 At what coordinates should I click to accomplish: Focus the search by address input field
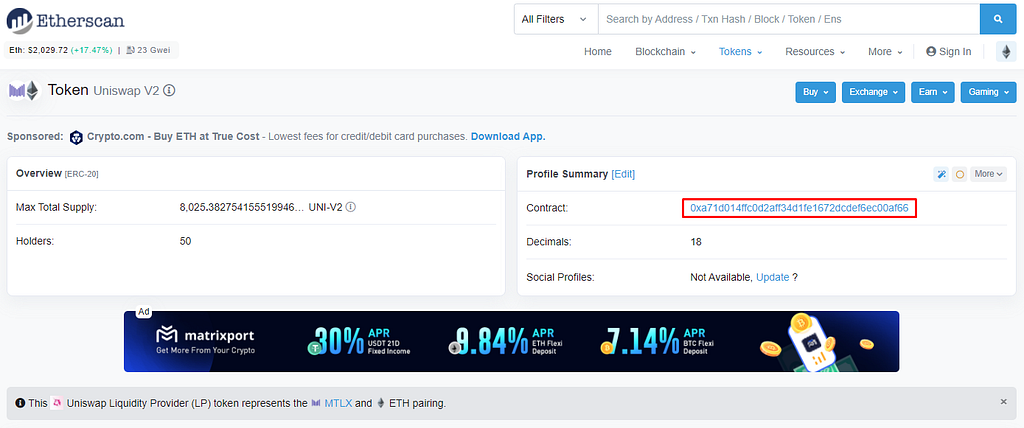tap(789, 19)
